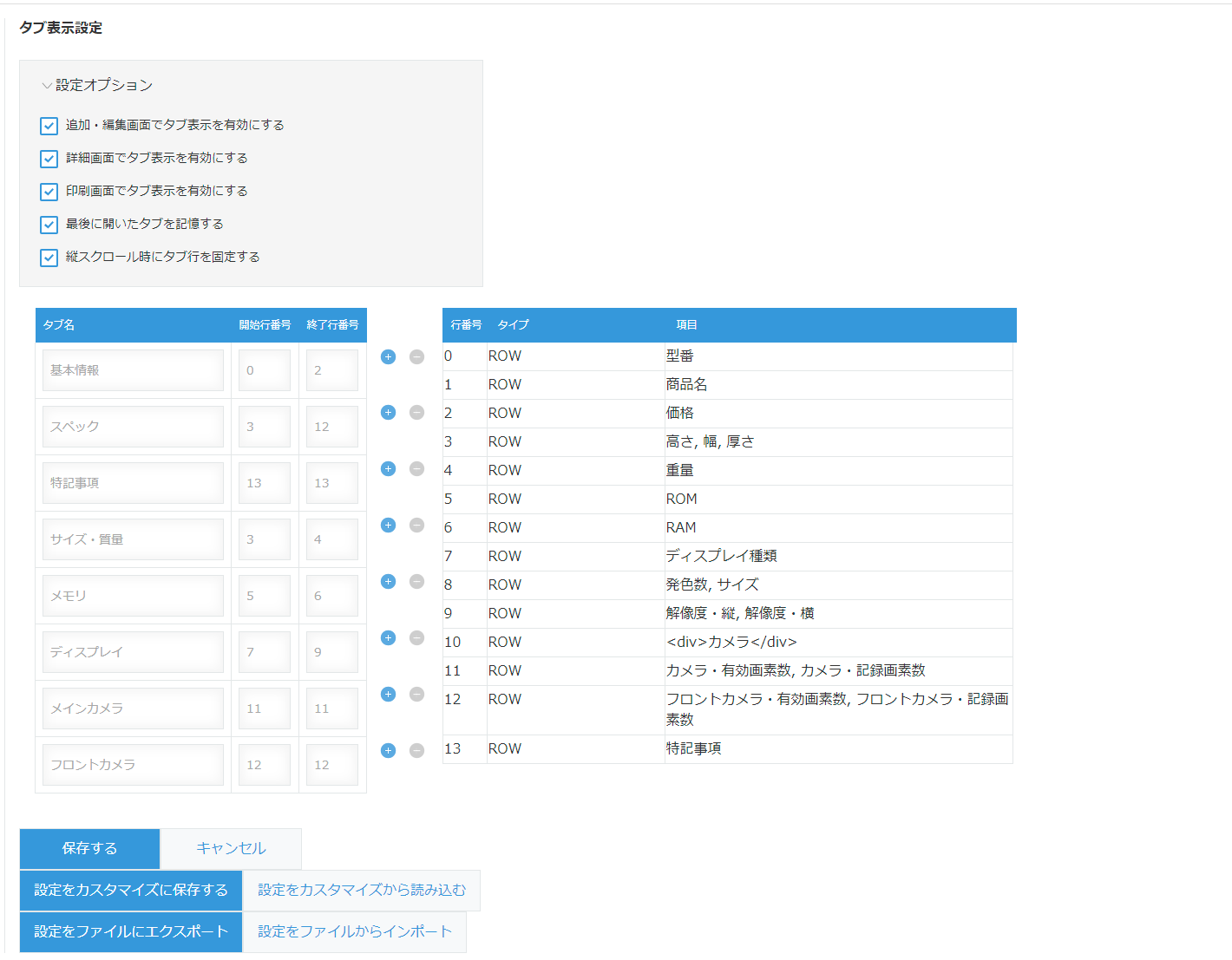
Task: Click the RAM item cell
Action: [x=838, y=528]
